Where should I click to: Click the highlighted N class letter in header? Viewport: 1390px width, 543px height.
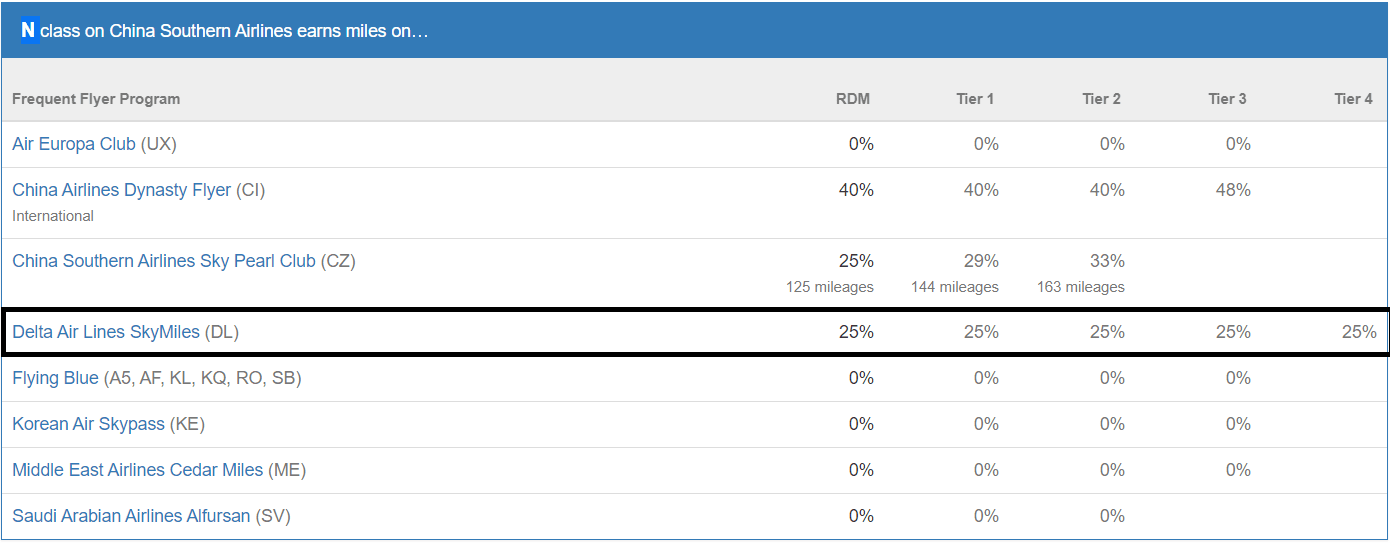[x=28, y=31]
